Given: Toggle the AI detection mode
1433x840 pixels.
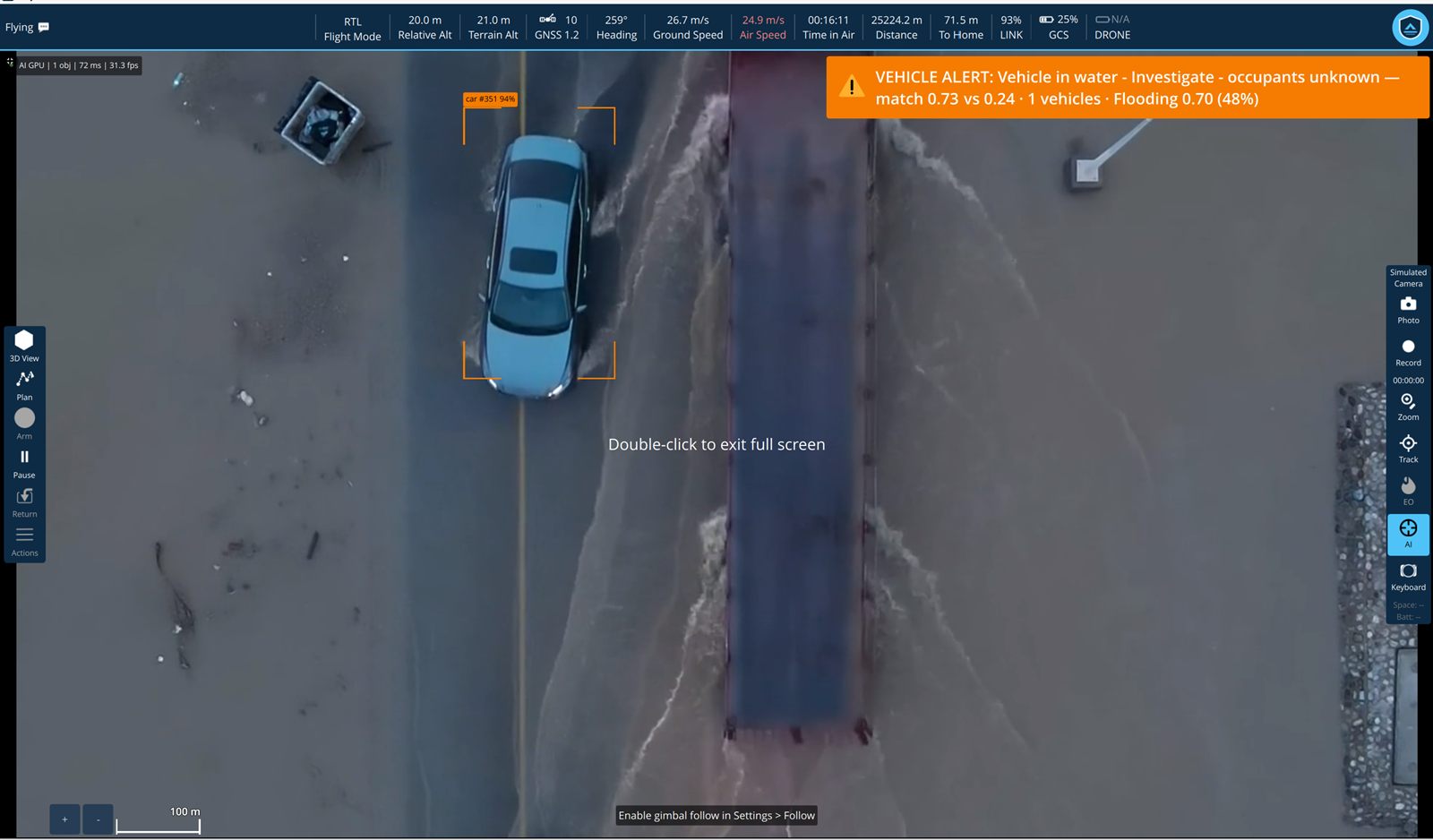Looking at the screenshot, I should 1408,534.
